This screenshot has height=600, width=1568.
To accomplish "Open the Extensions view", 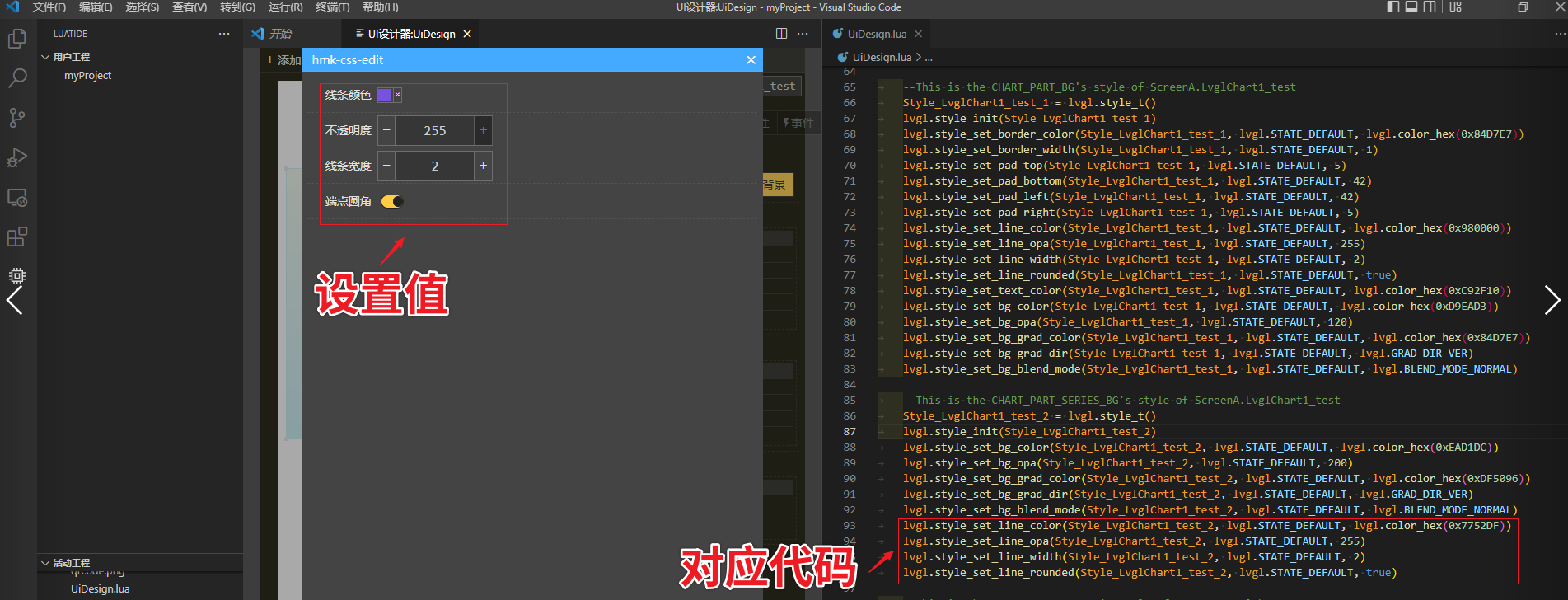I will (x=17, y=237).
